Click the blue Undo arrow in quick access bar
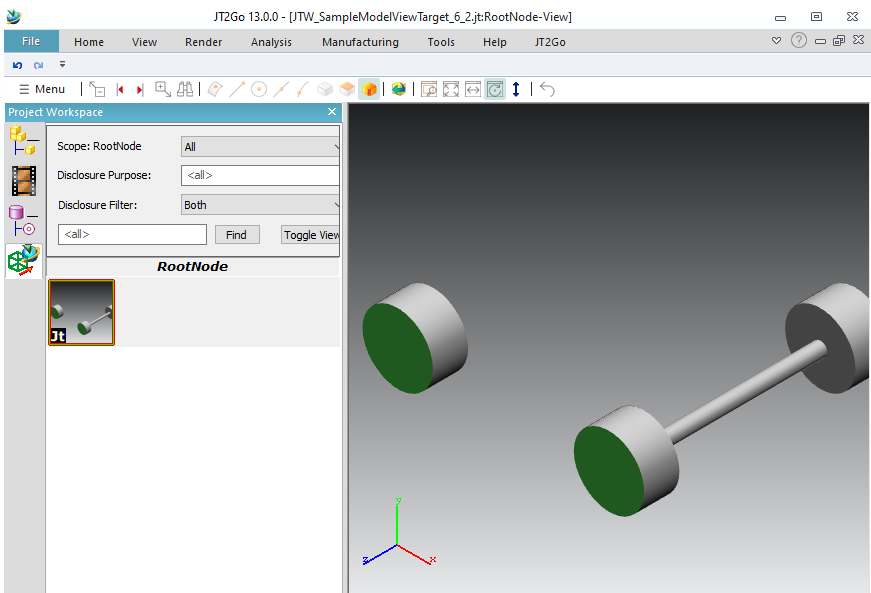The image size is (871, 593). pyautogui.click(x=17, y=65)
